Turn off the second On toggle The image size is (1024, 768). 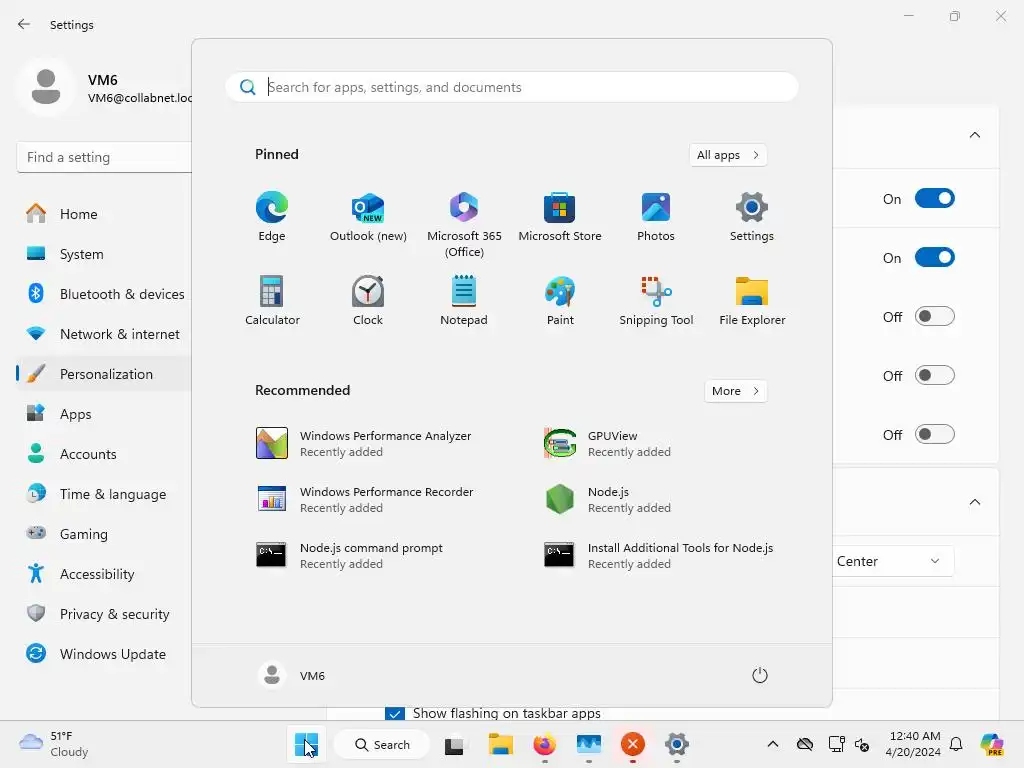click(x=935, y=257)
